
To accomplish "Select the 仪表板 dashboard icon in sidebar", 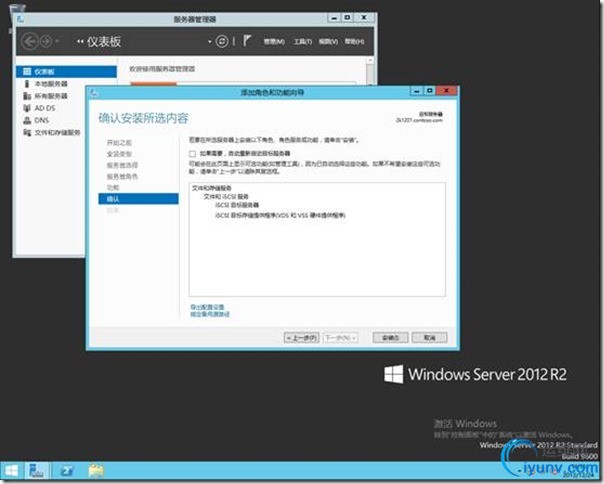I will (27, 72).
